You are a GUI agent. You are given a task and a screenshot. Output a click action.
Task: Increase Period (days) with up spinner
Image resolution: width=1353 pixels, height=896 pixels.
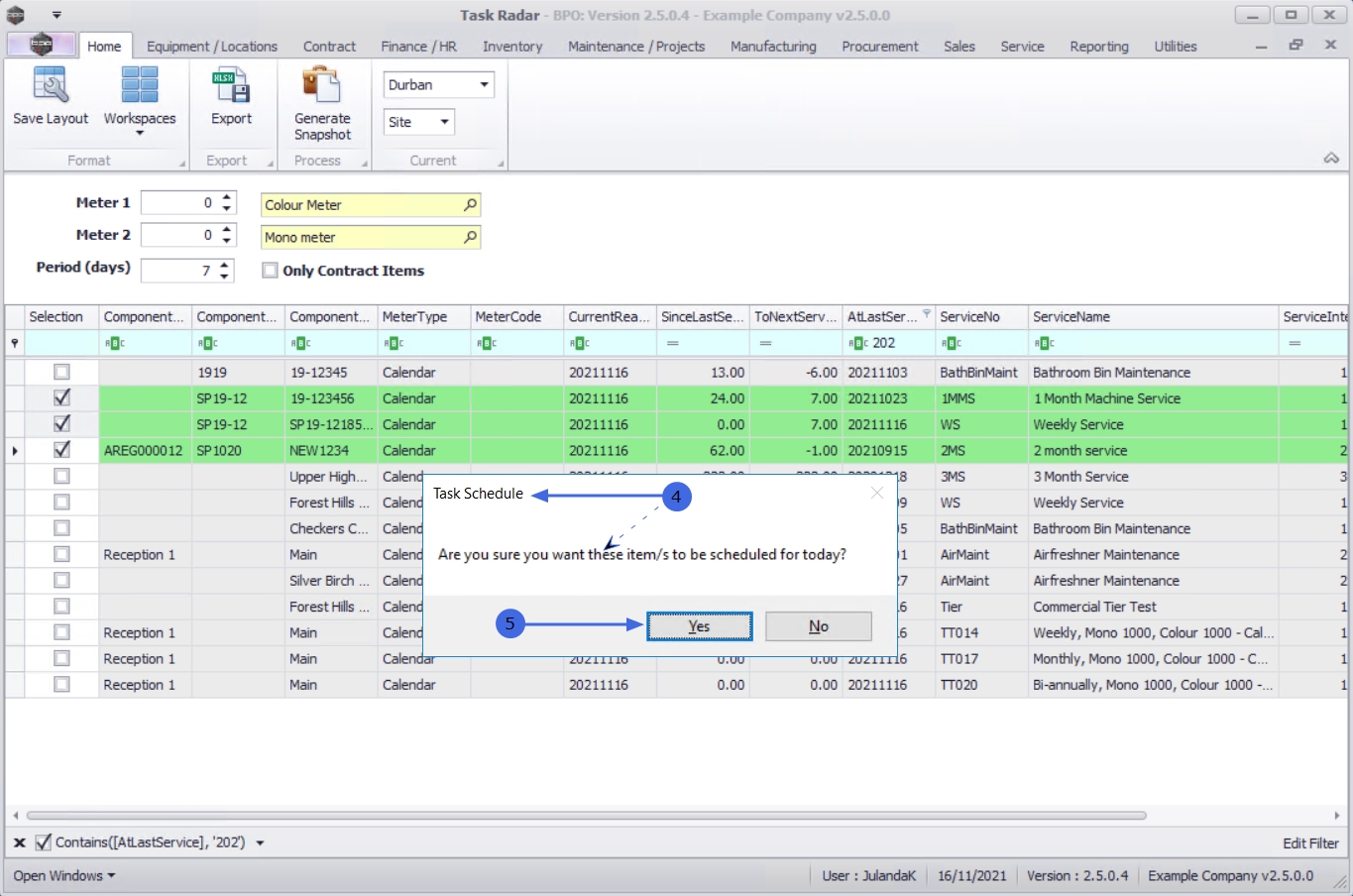pos(226,265)
